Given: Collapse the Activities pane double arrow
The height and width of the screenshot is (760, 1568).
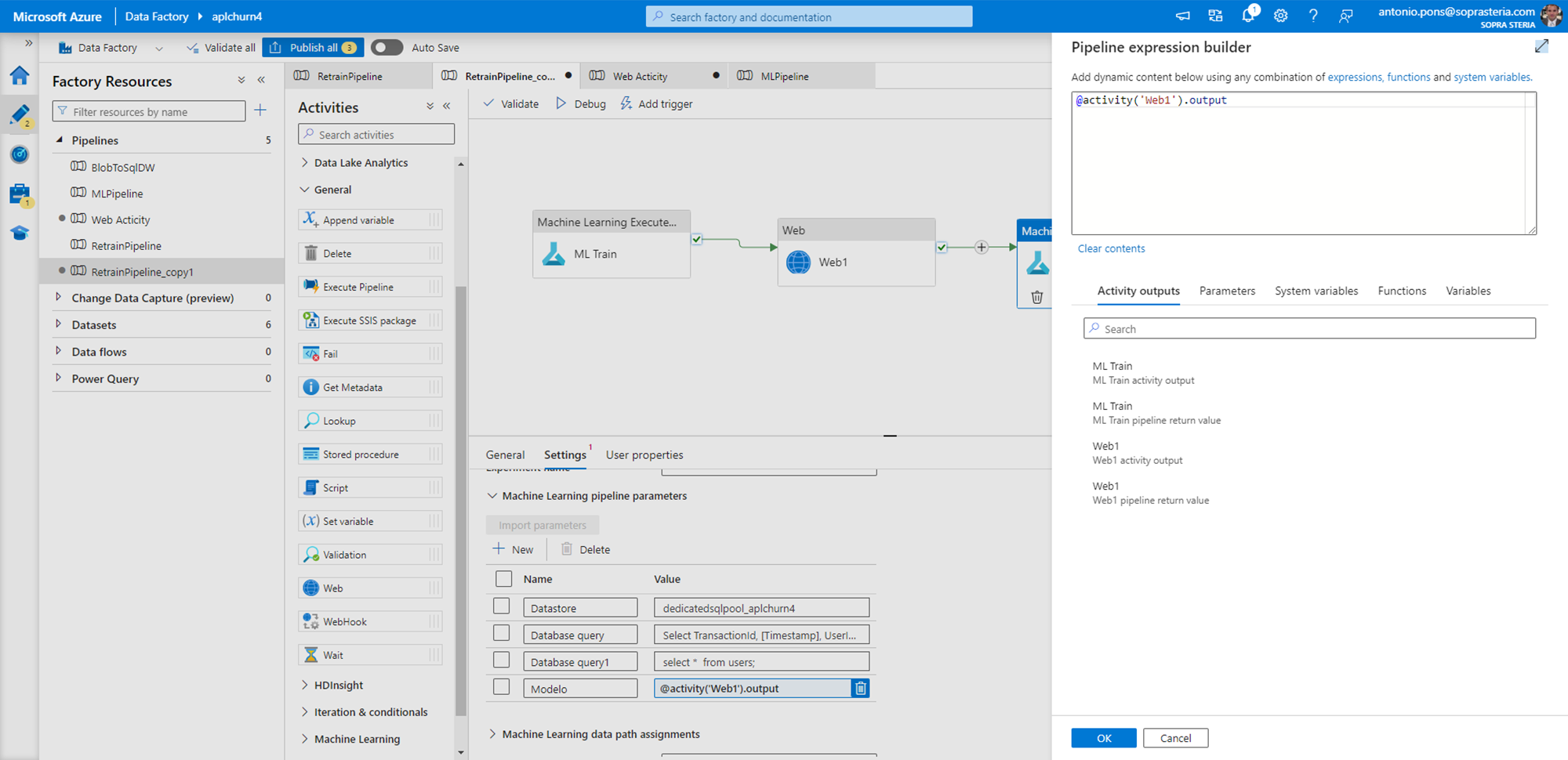Looking at the screenshot, I should point(447,107).
